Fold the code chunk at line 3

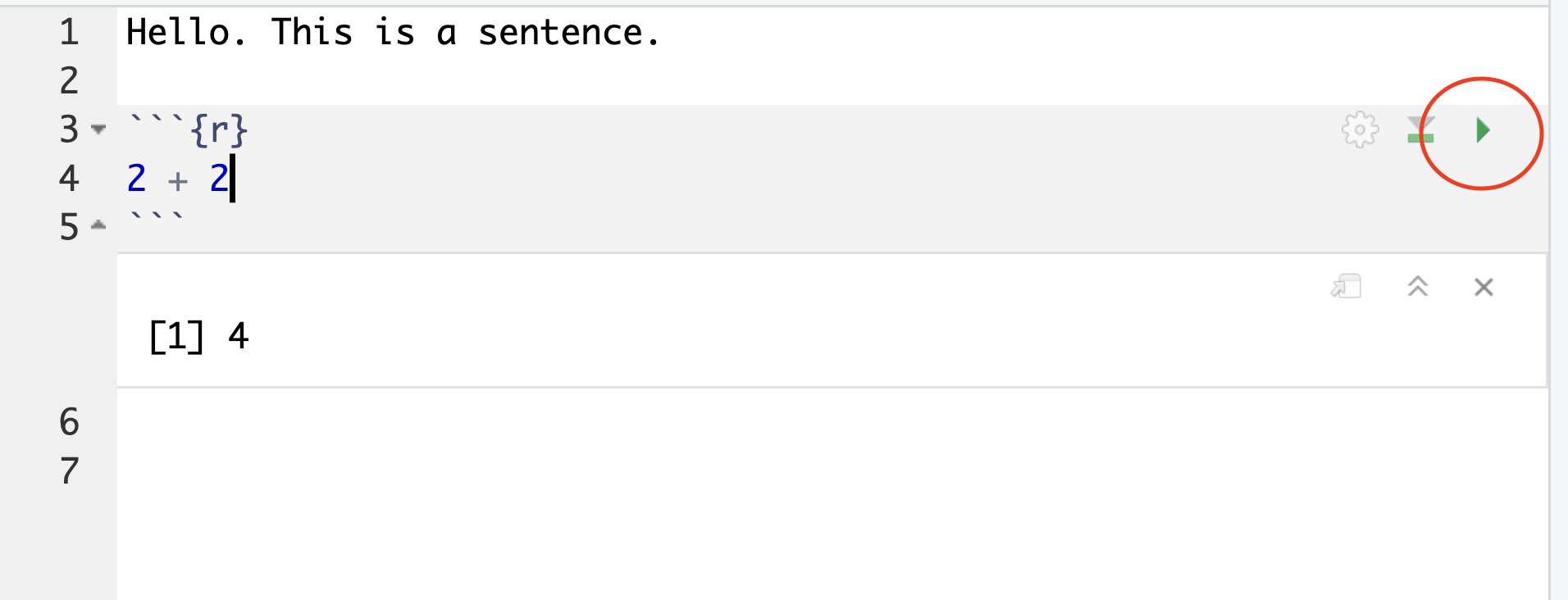point(98,130)
